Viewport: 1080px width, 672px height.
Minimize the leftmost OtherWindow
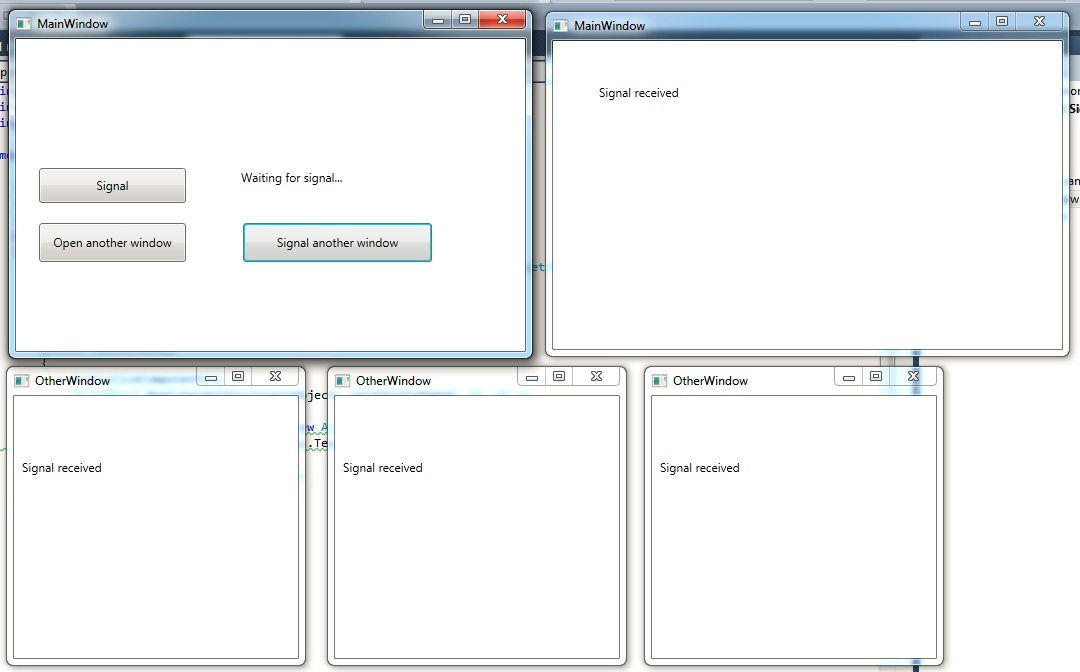pyautogui.click(x=209, y=377)
